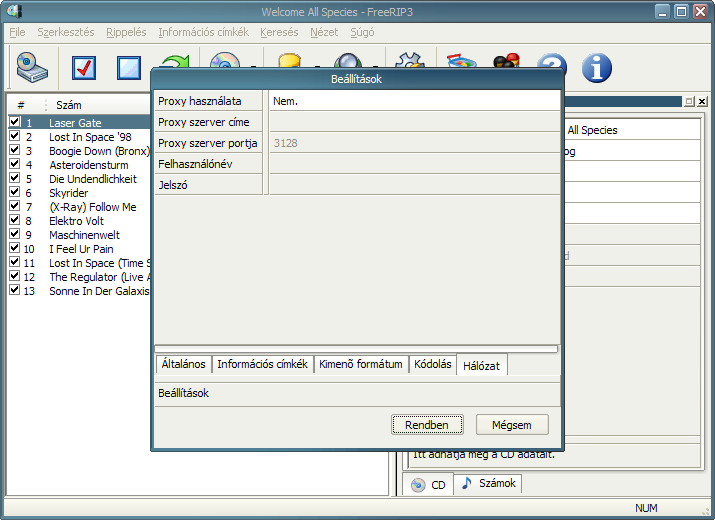This screenshot has width=715, height=520.
Task: Click the NUM indicator in status bar
Action: point(646,508)
